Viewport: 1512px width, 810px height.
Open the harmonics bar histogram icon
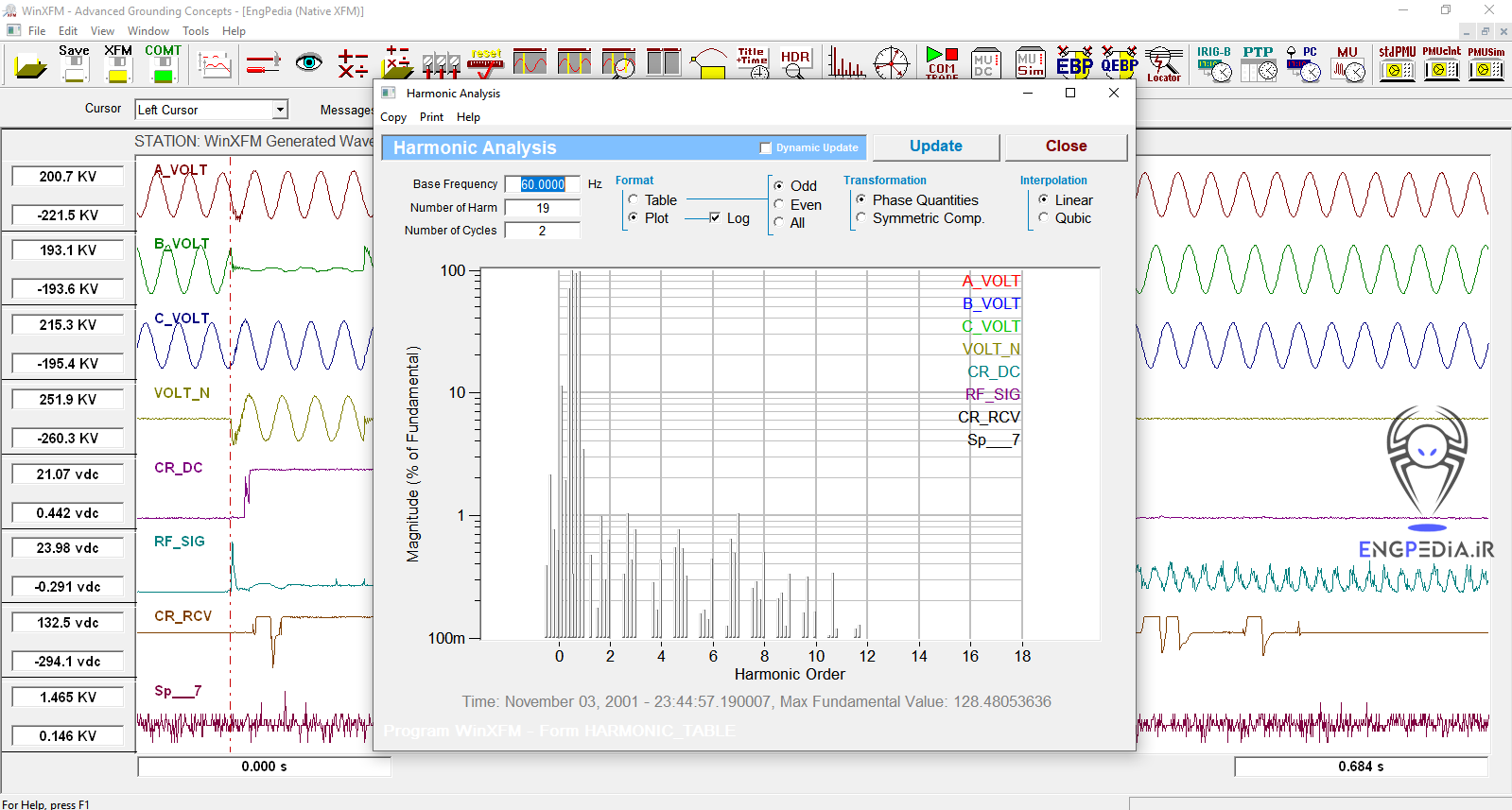point(846,63)
